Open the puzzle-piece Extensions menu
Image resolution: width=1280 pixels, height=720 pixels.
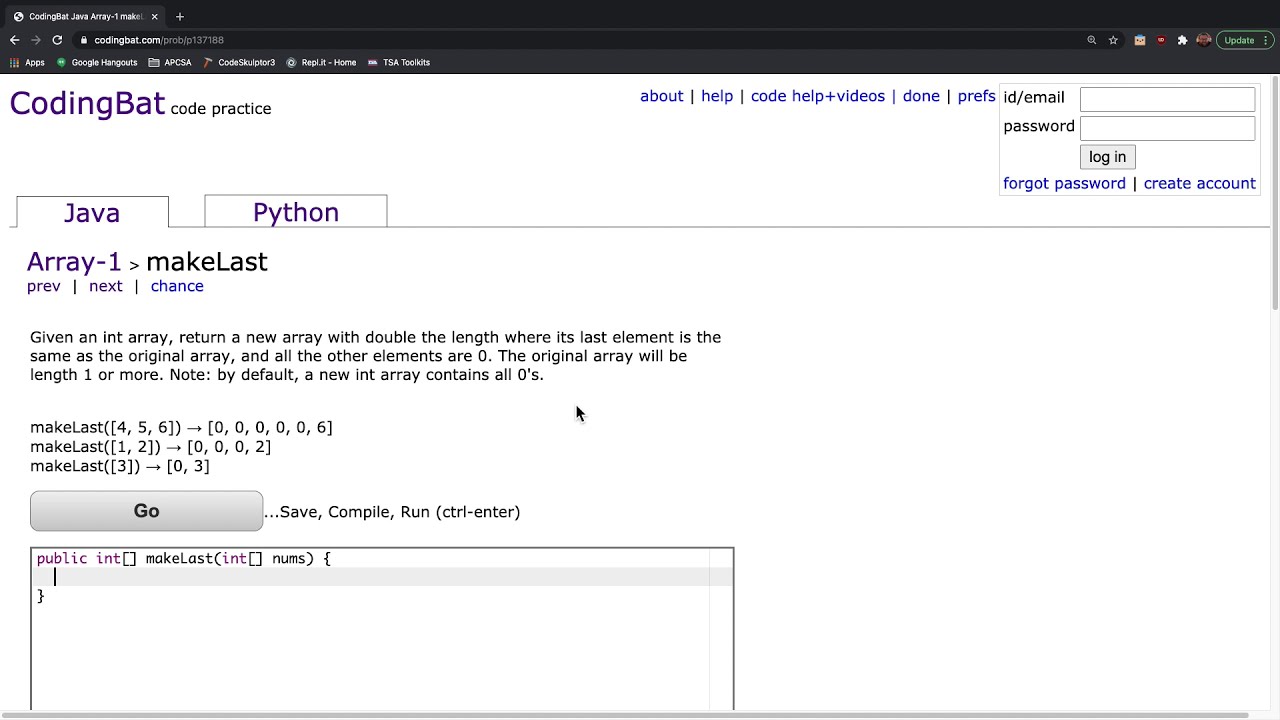pos(1182,40)
